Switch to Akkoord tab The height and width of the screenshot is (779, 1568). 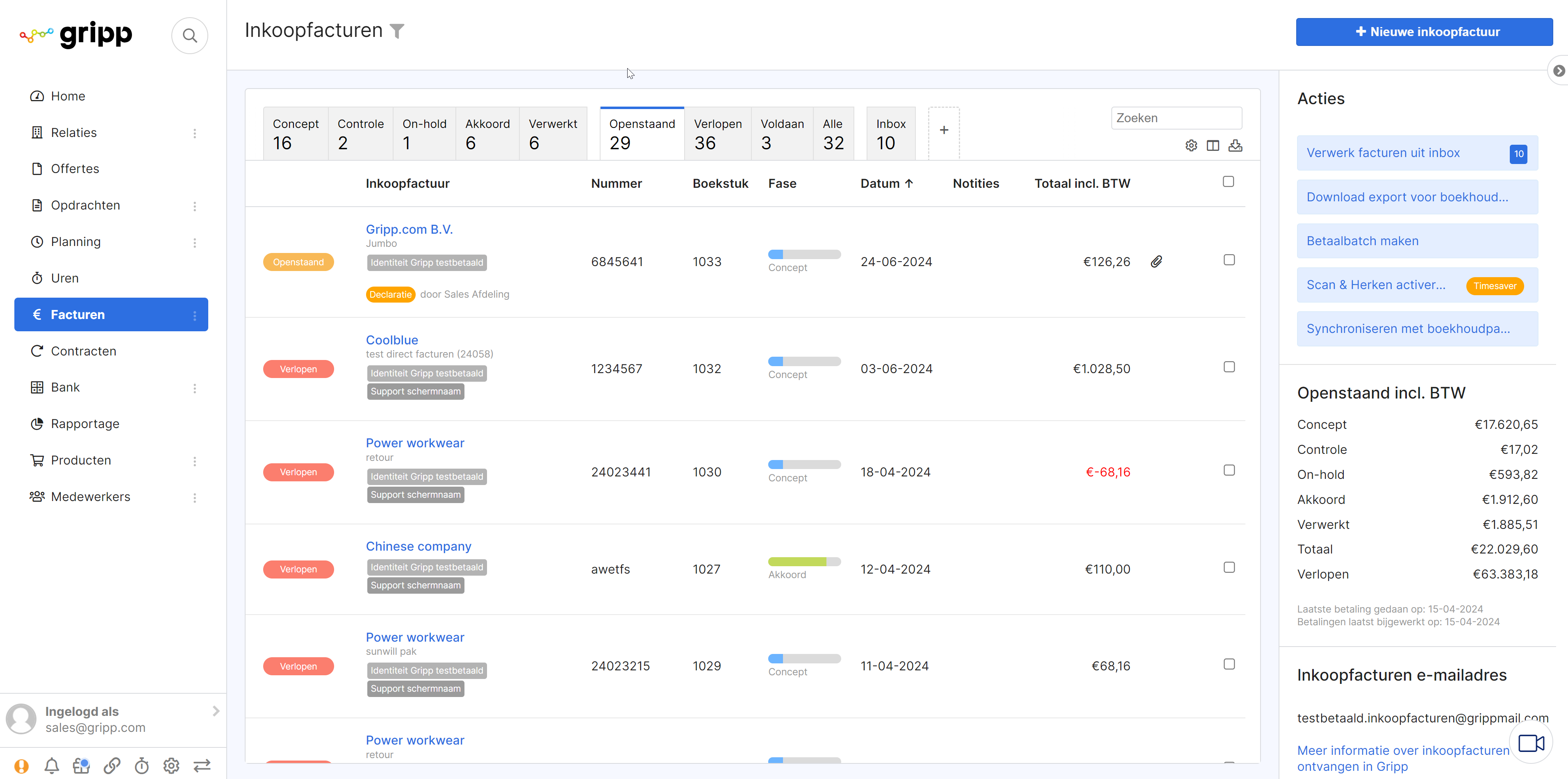tap(487, 134)
